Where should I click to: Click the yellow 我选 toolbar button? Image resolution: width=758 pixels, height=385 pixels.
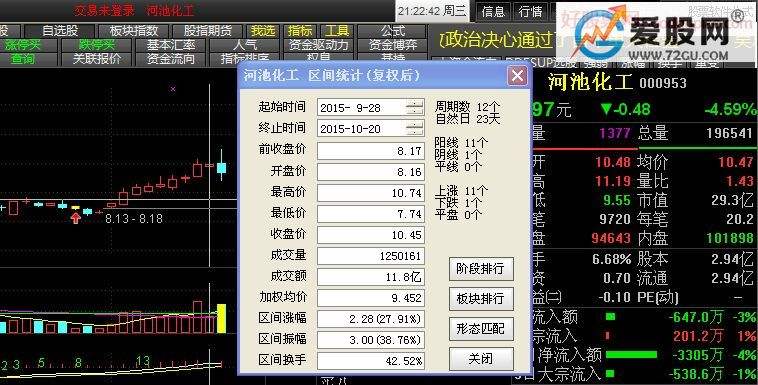click(262, 31)
